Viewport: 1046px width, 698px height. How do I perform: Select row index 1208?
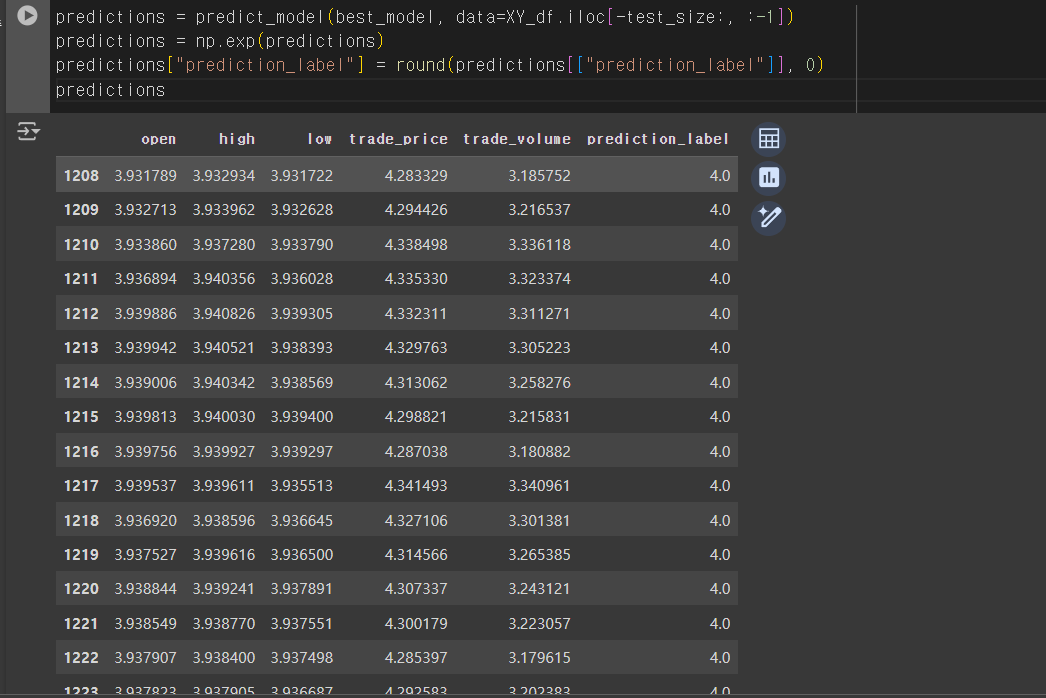(81, 176)
